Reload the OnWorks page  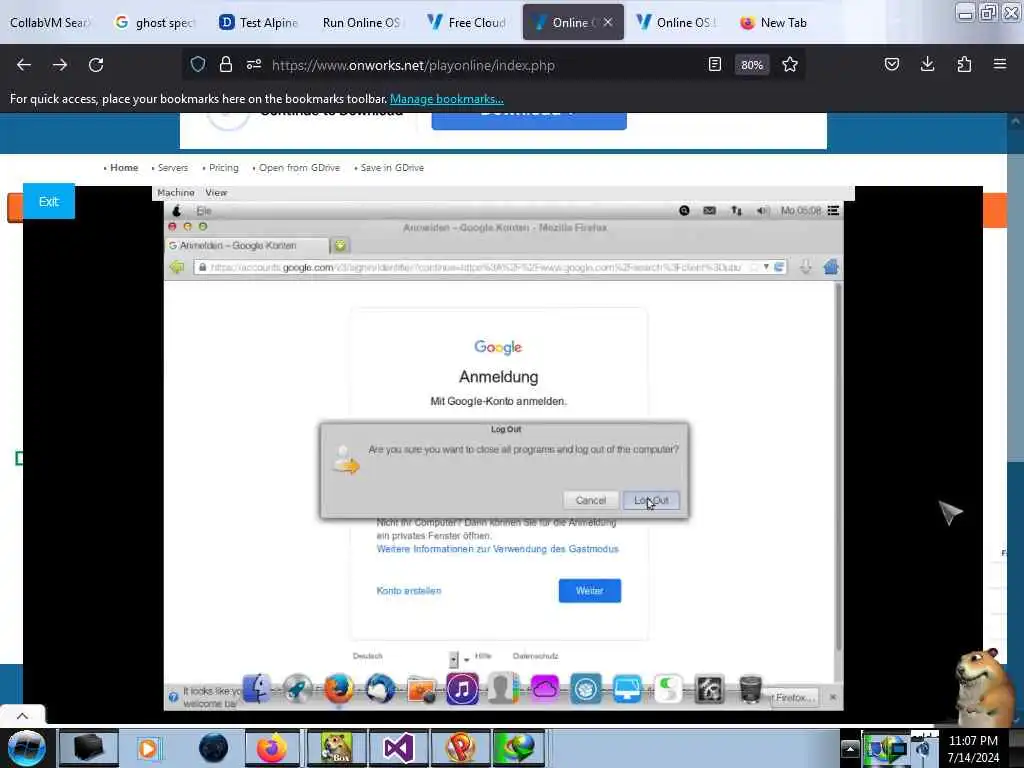(96, 65)
